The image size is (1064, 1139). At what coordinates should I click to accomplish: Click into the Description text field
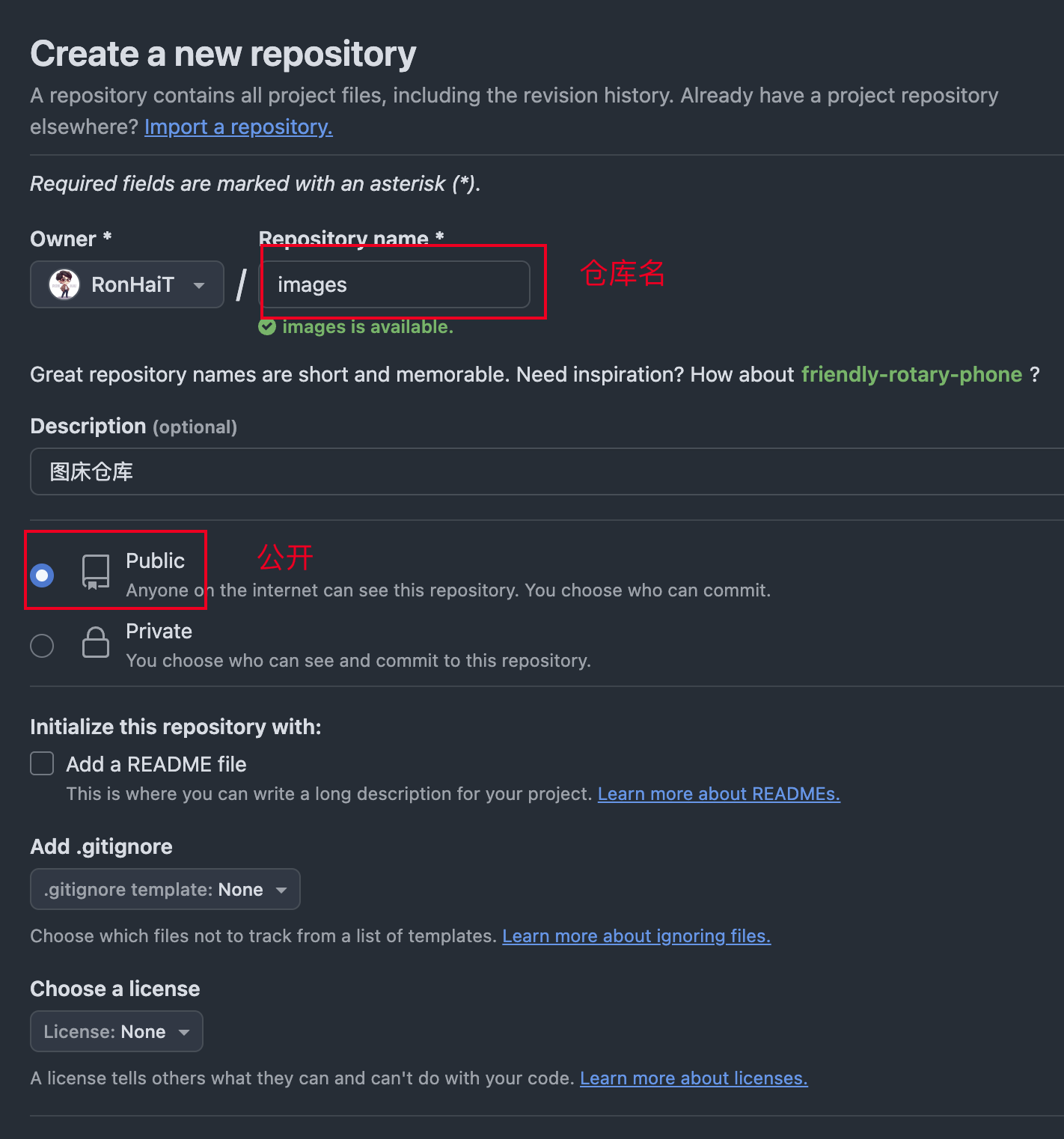click(x=547, y=471)
